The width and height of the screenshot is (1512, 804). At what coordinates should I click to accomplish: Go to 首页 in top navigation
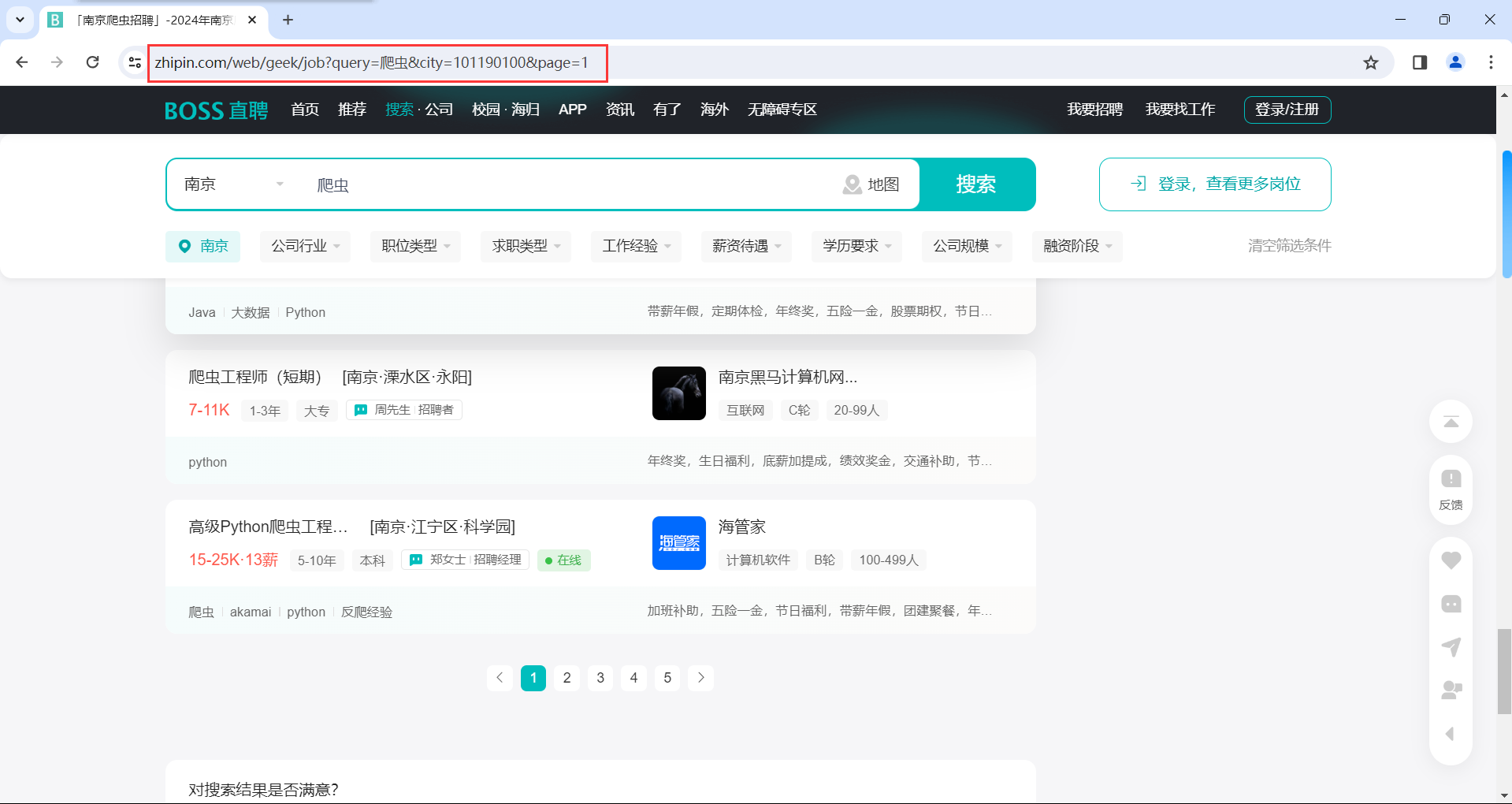coord(305,110)
